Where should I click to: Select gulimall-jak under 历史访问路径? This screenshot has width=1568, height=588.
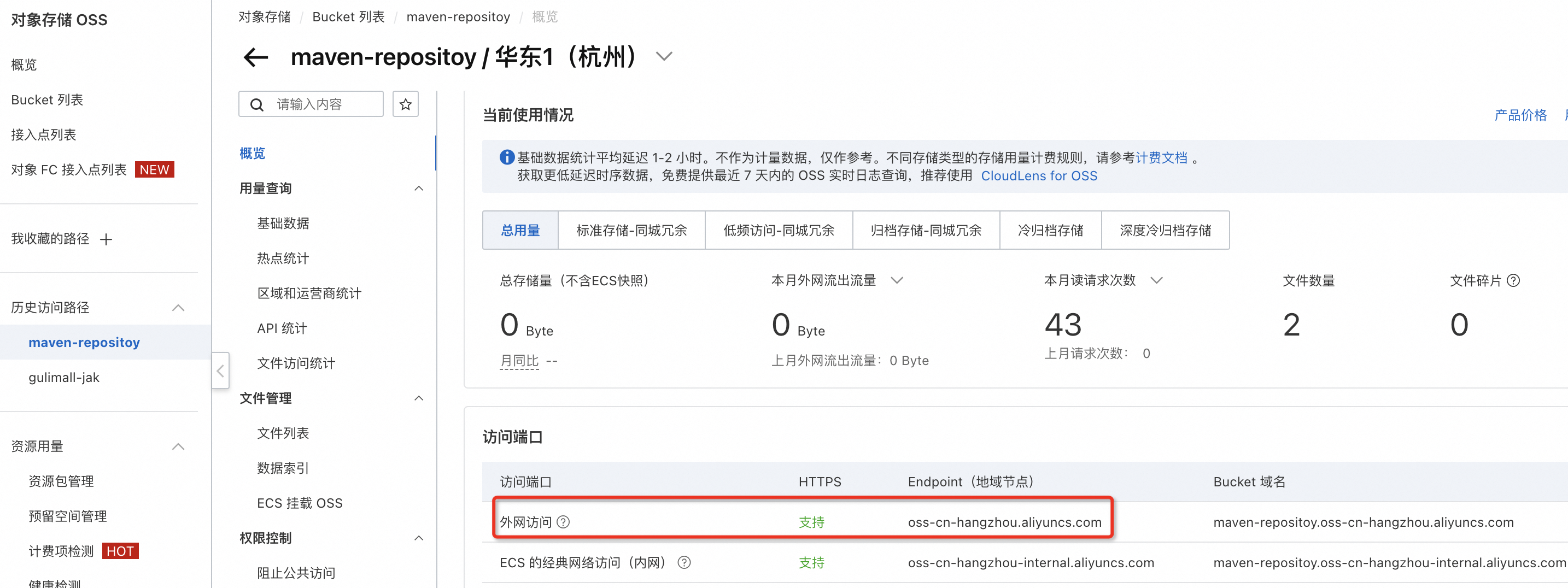point(65,377)
